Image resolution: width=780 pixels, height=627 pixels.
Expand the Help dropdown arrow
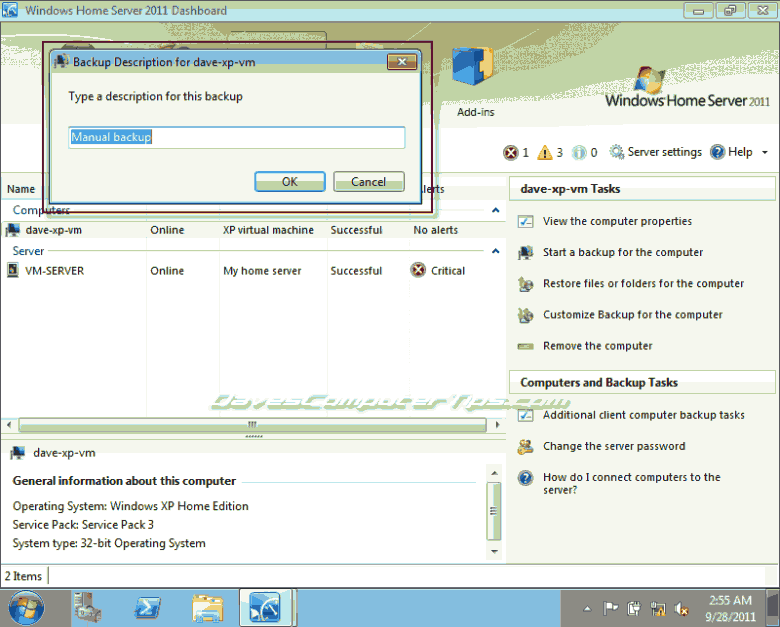[765, 152]
